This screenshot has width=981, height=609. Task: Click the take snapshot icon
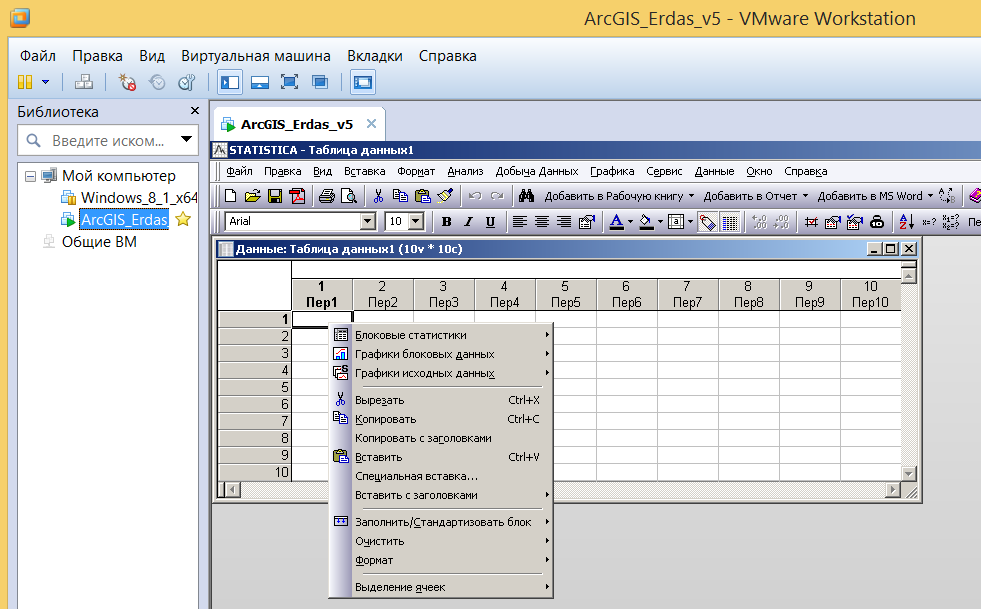pyautogui.click(x=127, y=82)
